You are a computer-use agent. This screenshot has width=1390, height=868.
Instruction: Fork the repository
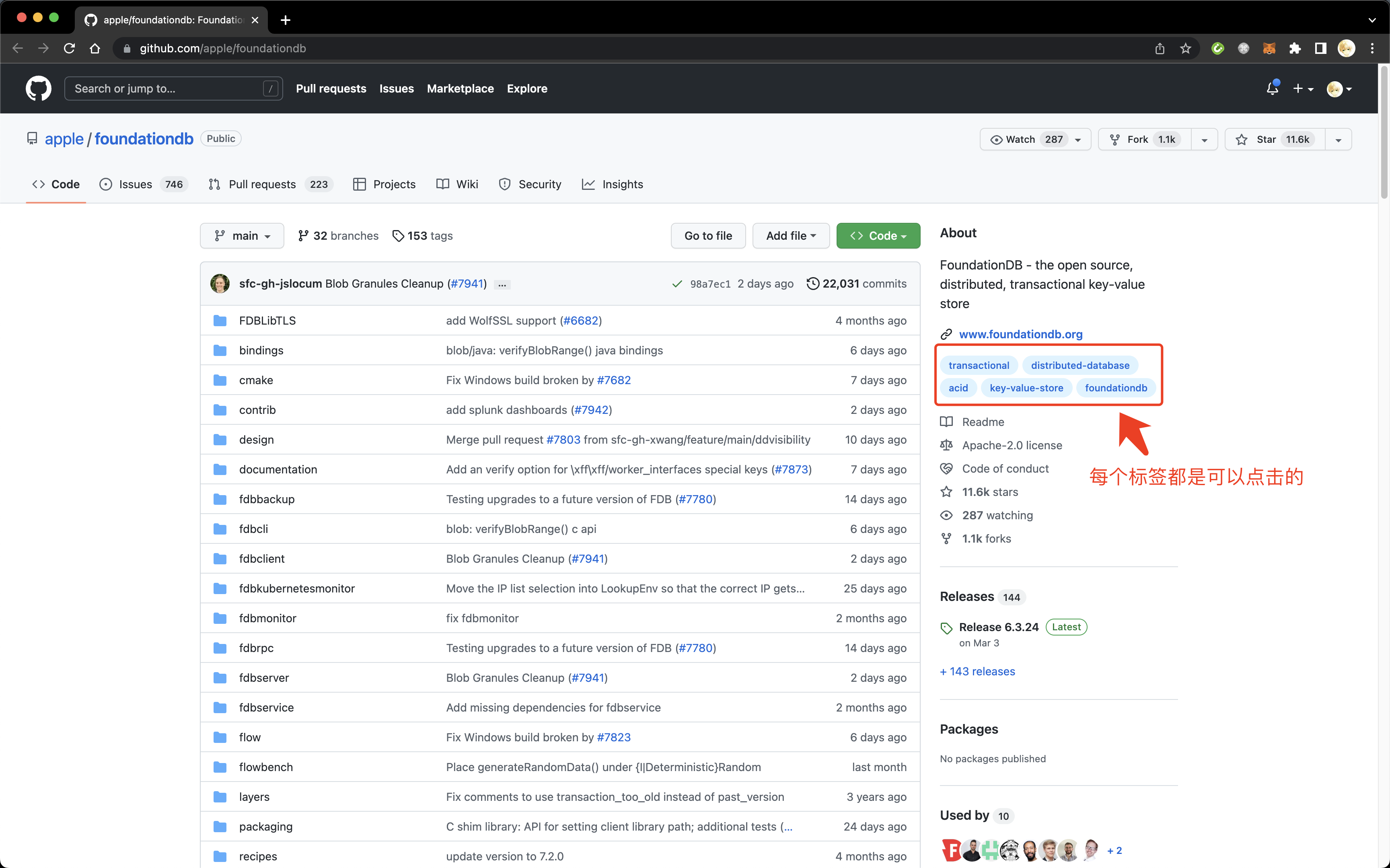(x=1144, y=140)
